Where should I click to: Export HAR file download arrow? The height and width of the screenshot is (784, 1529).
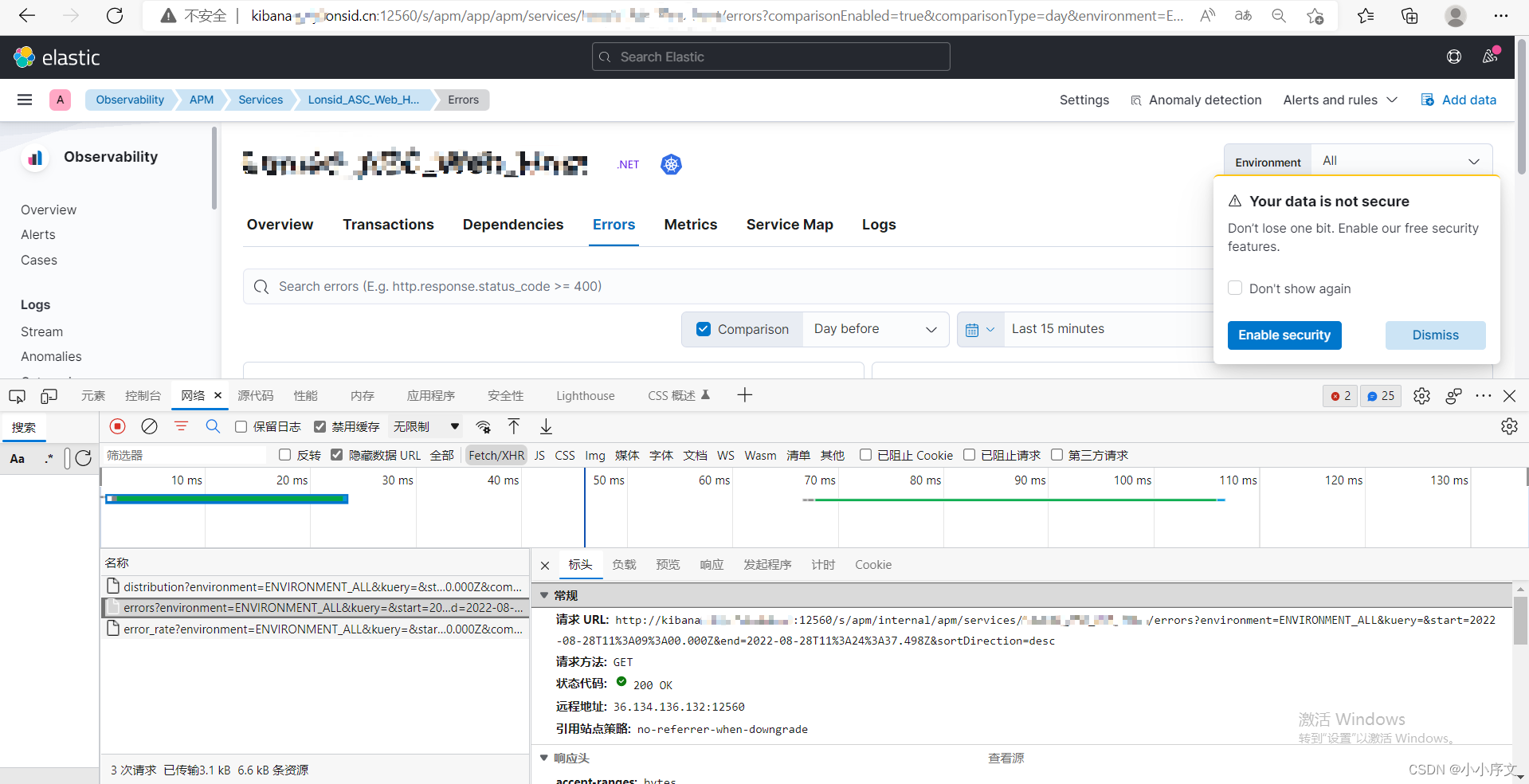546,426
